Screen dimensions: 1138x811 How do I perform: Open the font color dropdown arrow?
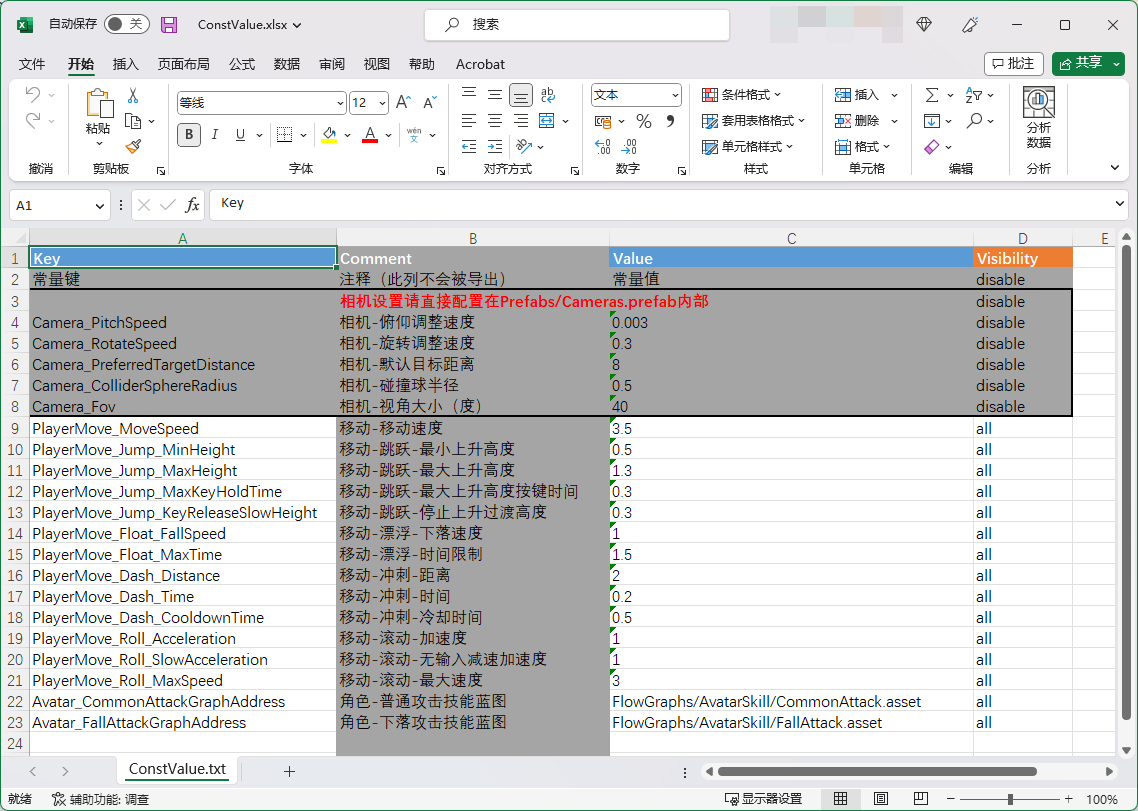[389, 136]
